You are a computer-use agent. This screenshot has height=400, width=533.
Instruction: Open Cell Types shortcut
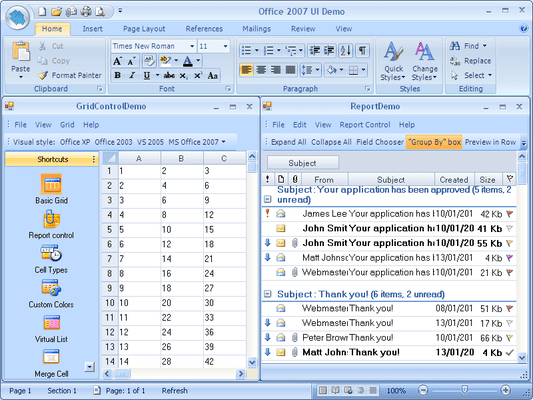tap(51, 259)
